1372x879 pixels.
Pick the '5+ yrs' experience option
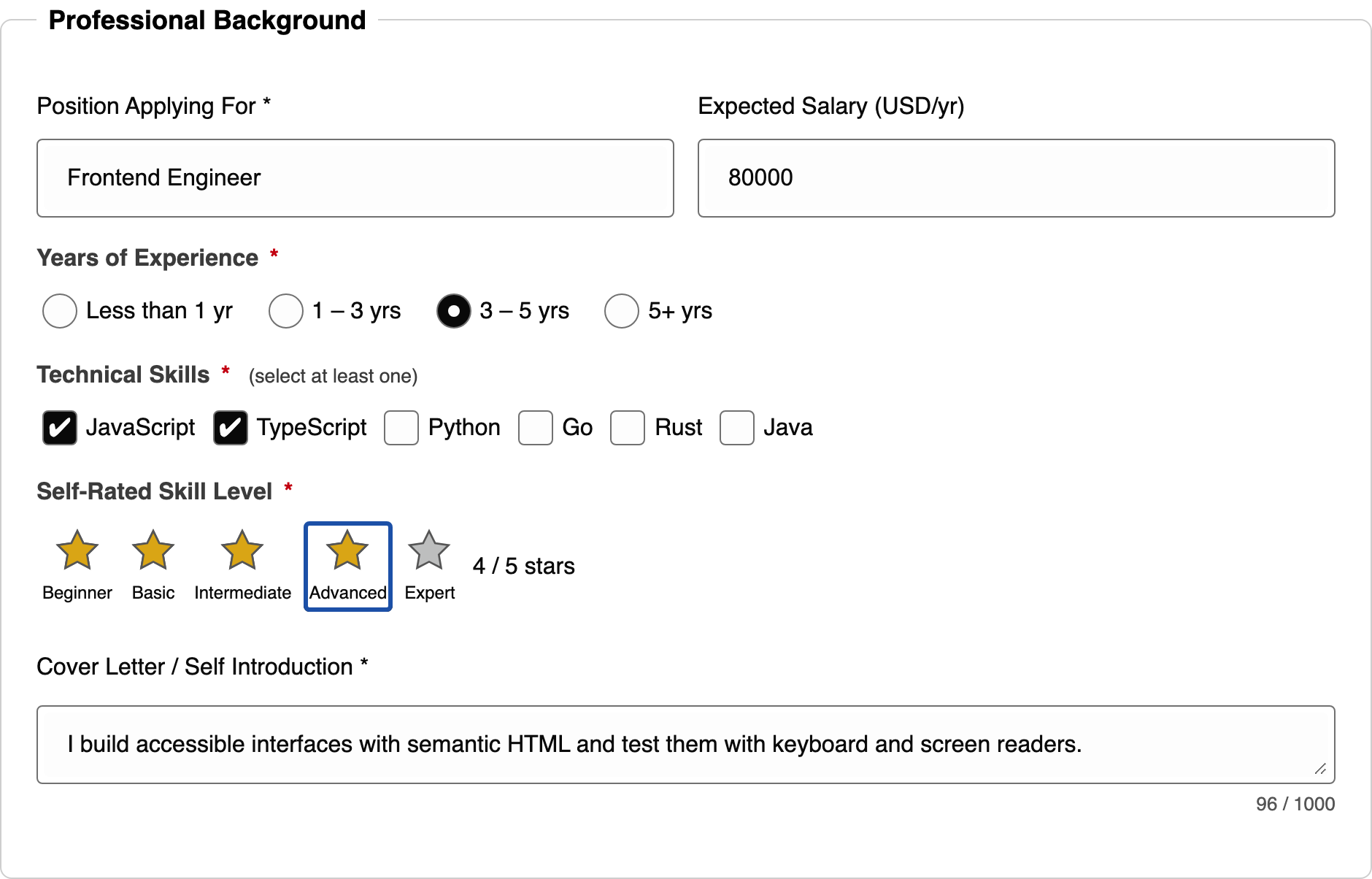click(x=622, y=311)
